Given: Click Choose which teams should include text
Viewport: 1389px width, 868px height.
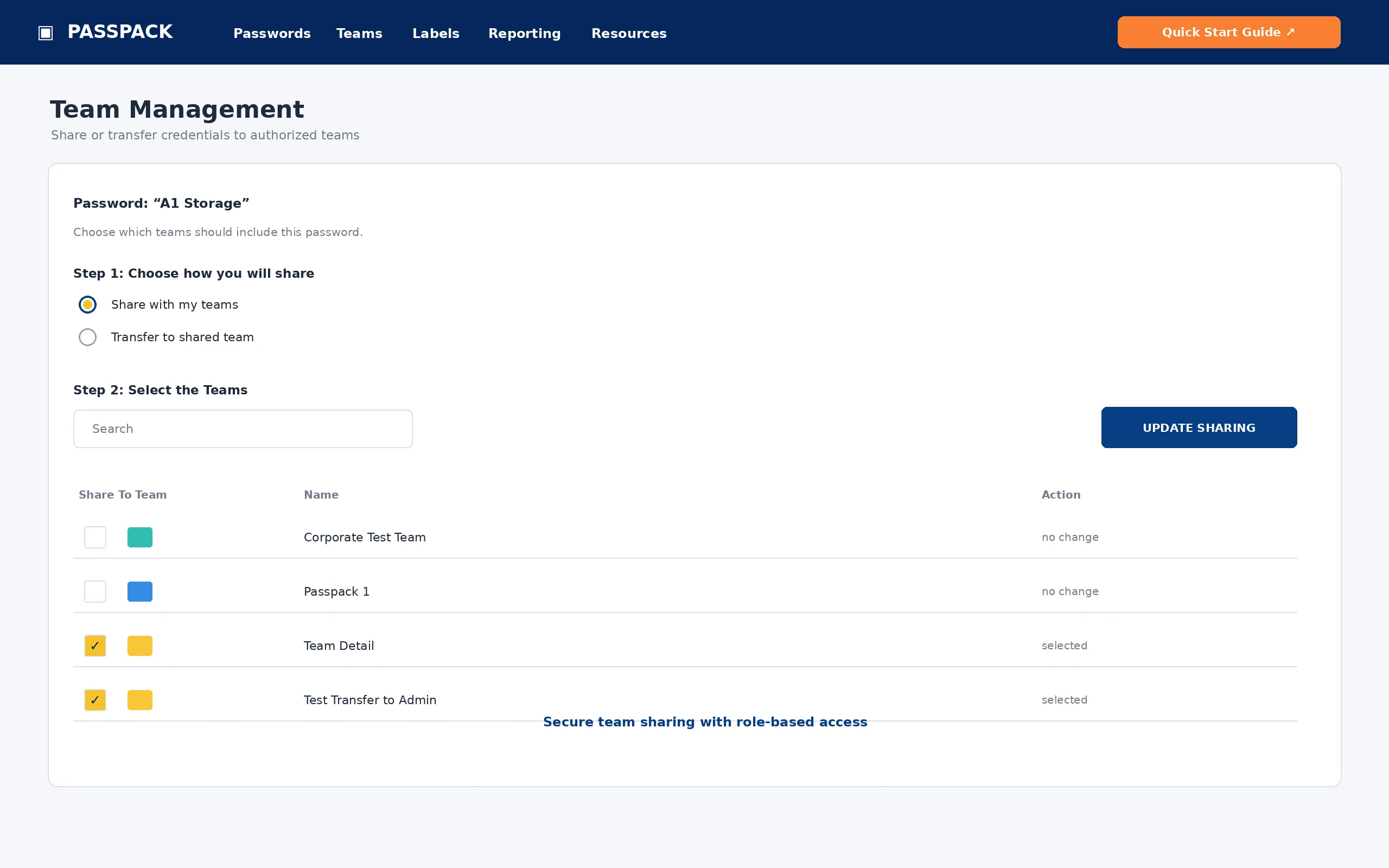Looking at the screenshot, I should coord(218,232).
